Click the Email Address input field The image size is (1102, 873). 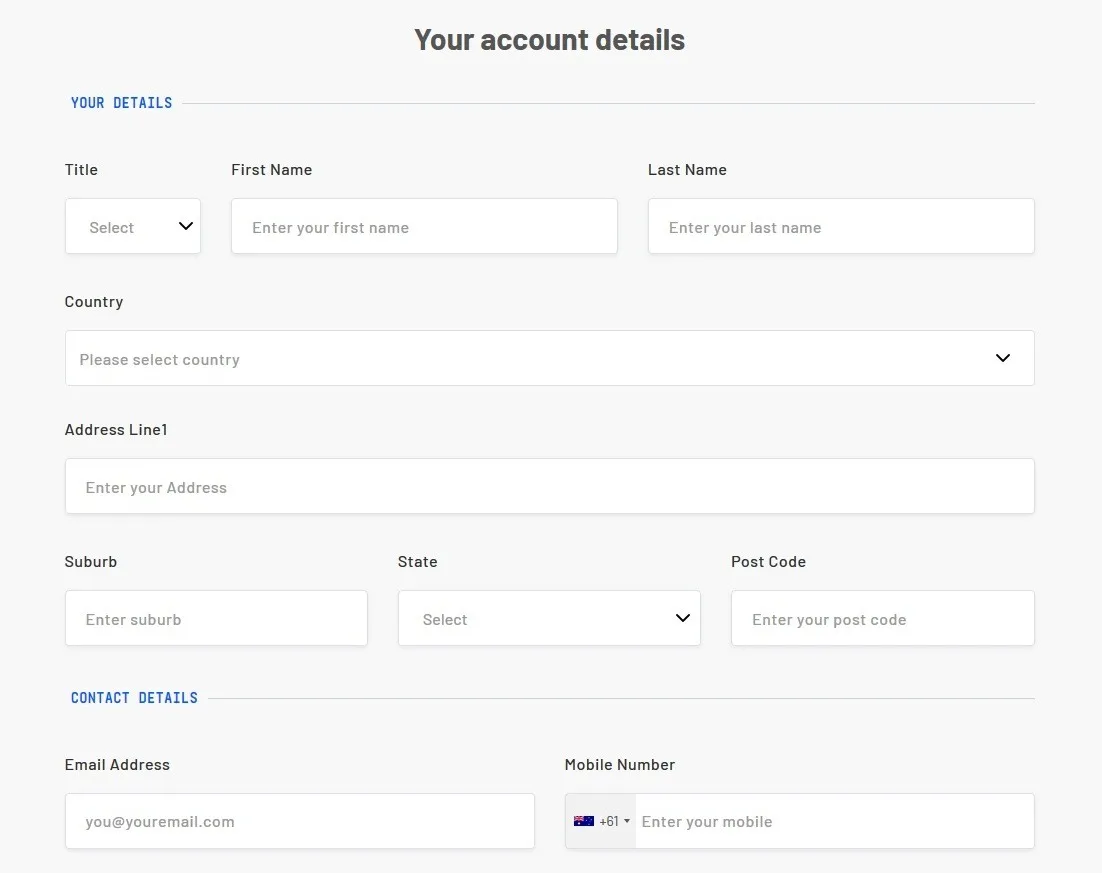tap(299, 822)
